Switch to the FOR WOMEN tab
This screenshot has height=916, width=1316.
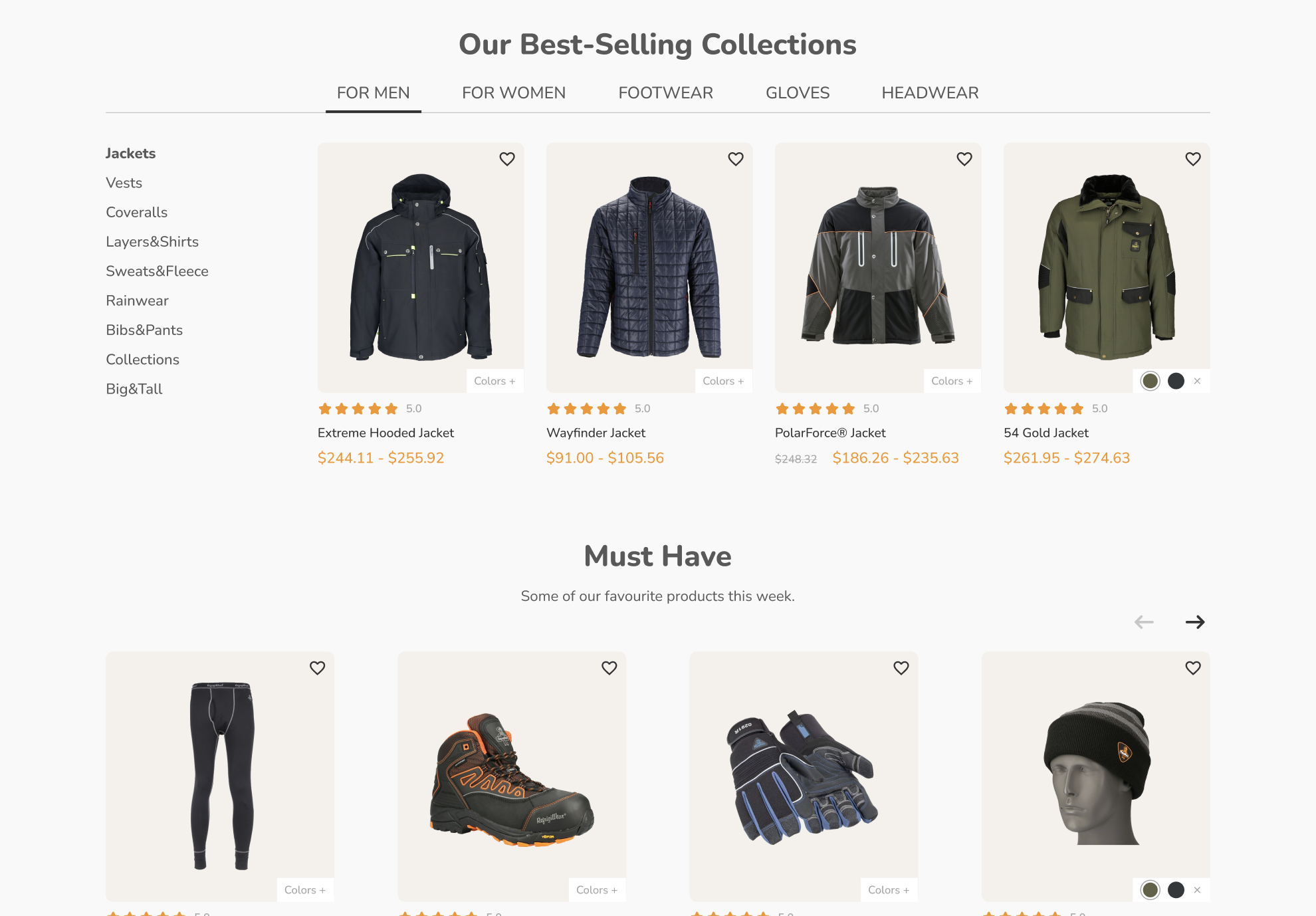click(x=514, y=93)
